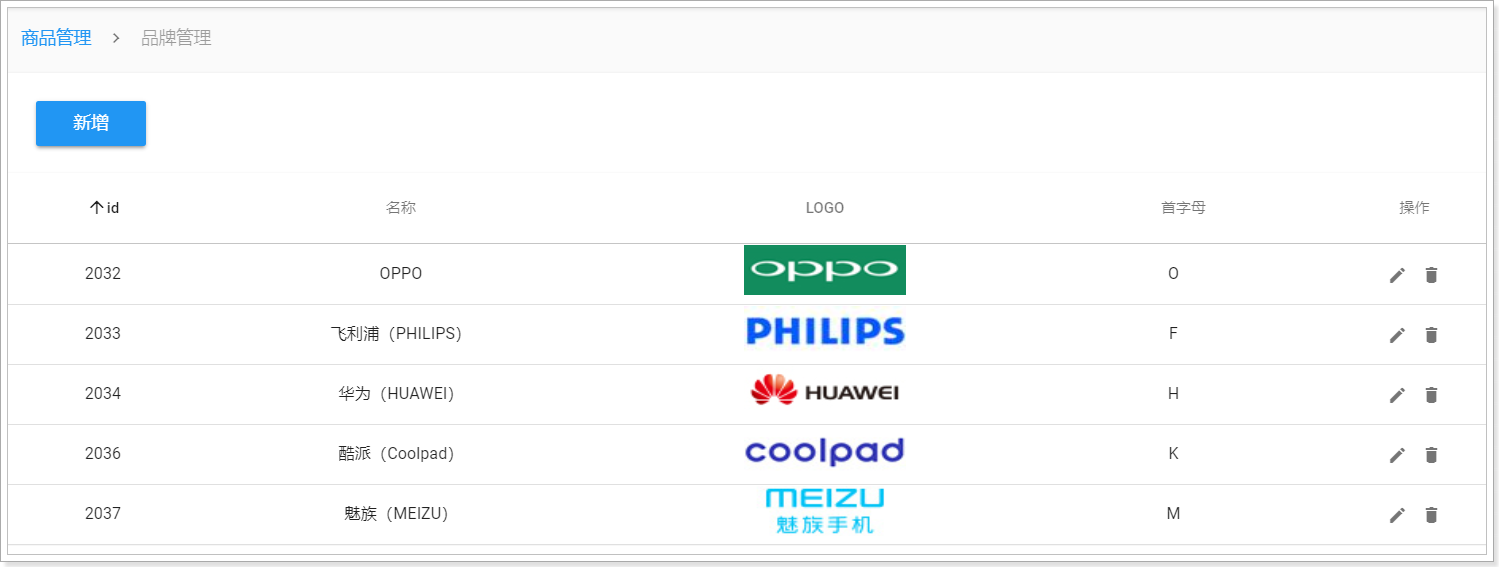Click the MEIZU logo thumbnail
This screenshot has height=567, width=1499.
tap(825, 511)
